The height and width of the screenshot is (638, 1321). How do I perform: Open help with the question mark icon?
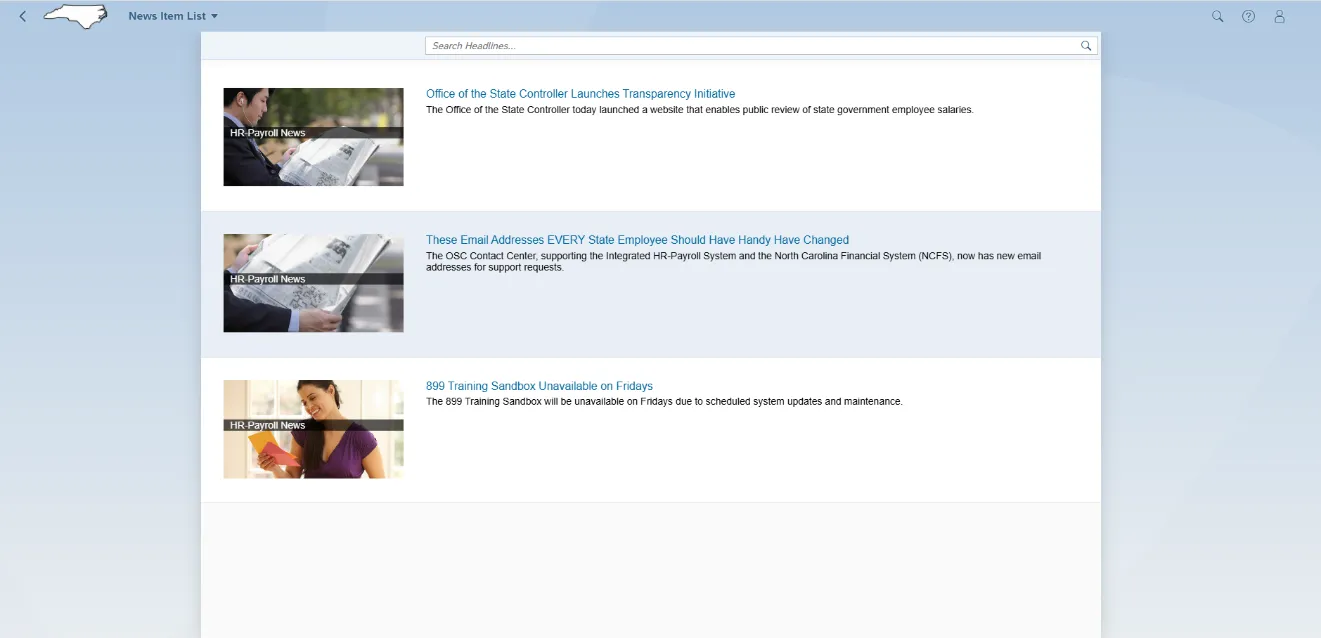pos(1248,16)
